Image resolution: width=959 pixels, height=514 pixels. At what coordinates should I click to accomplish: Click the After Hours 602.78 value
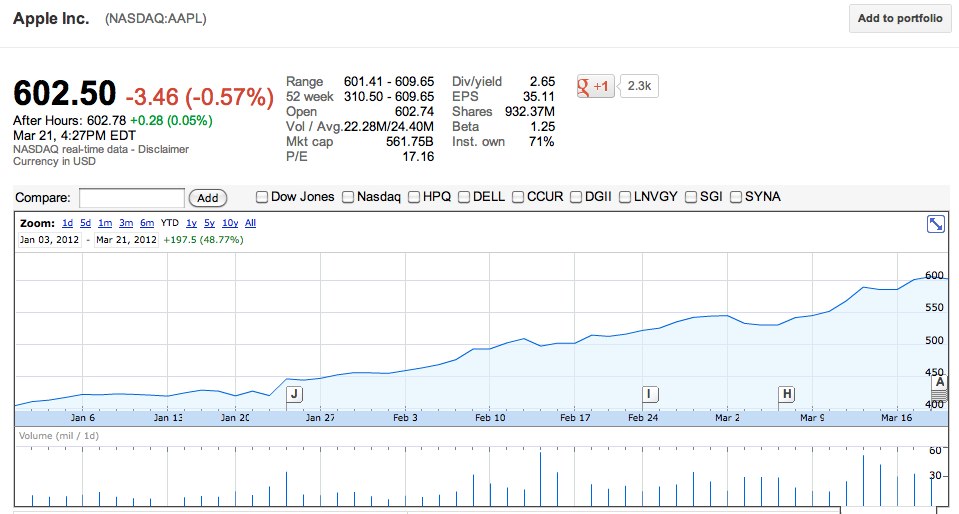106,121
